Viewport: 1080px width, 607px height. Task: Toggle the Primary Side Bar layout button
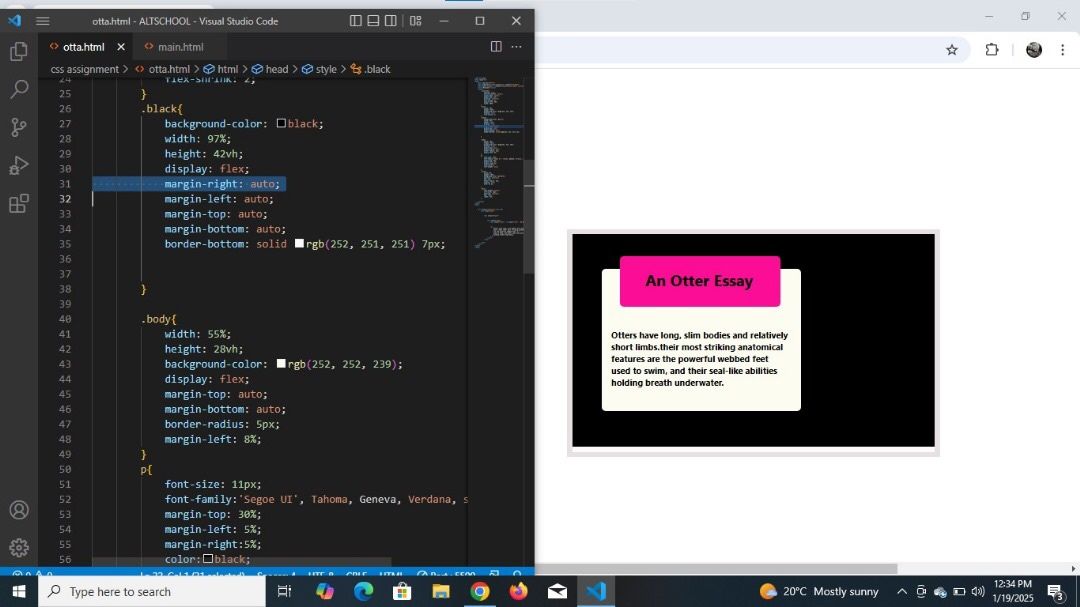click(x=356, y=21)
